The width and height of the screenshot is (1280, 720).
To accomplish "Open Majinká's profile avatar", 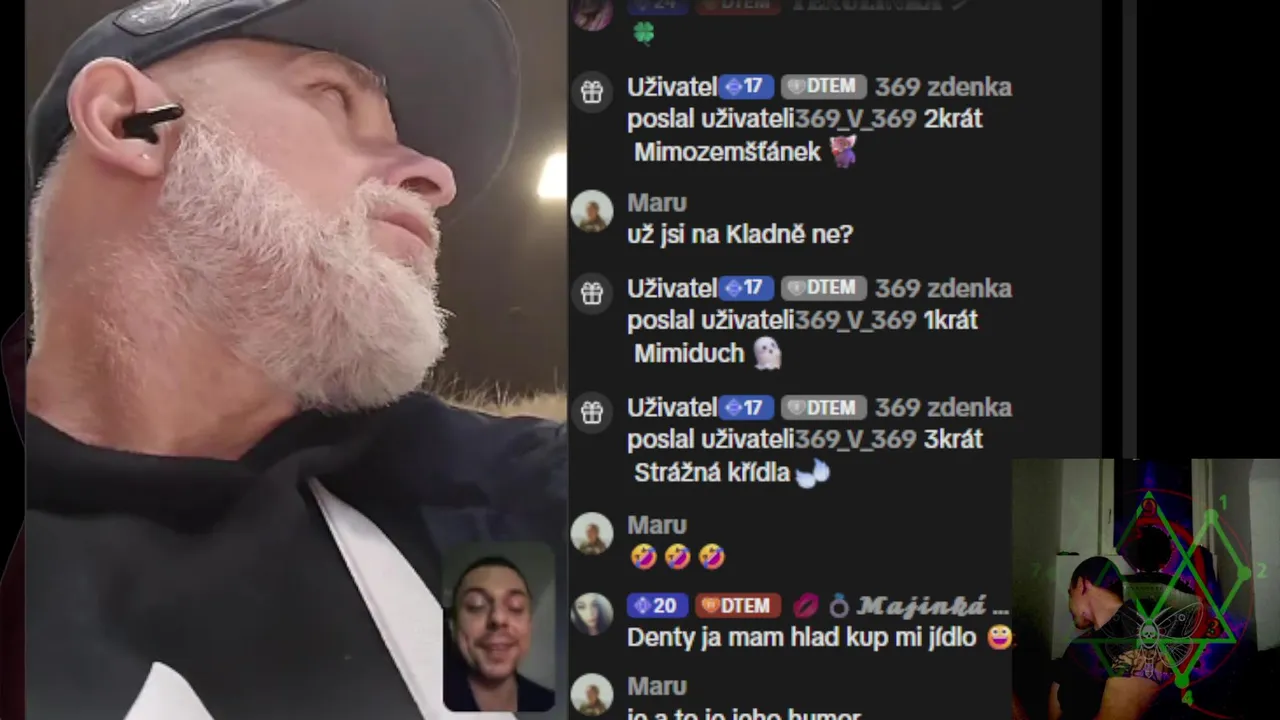I will [x=592, y=614].
